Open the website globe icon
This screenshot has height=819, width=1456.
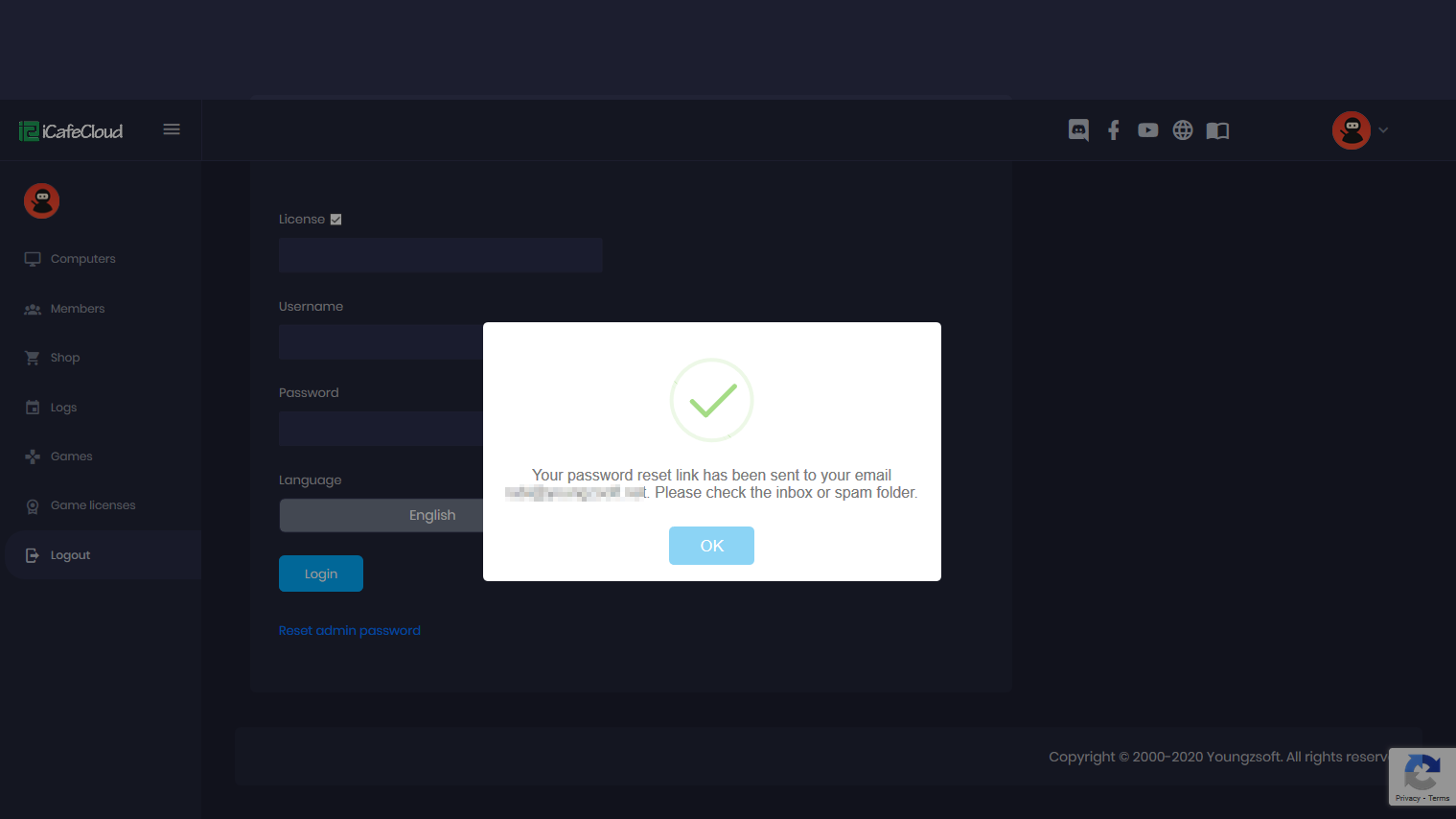click(1183, 130)
